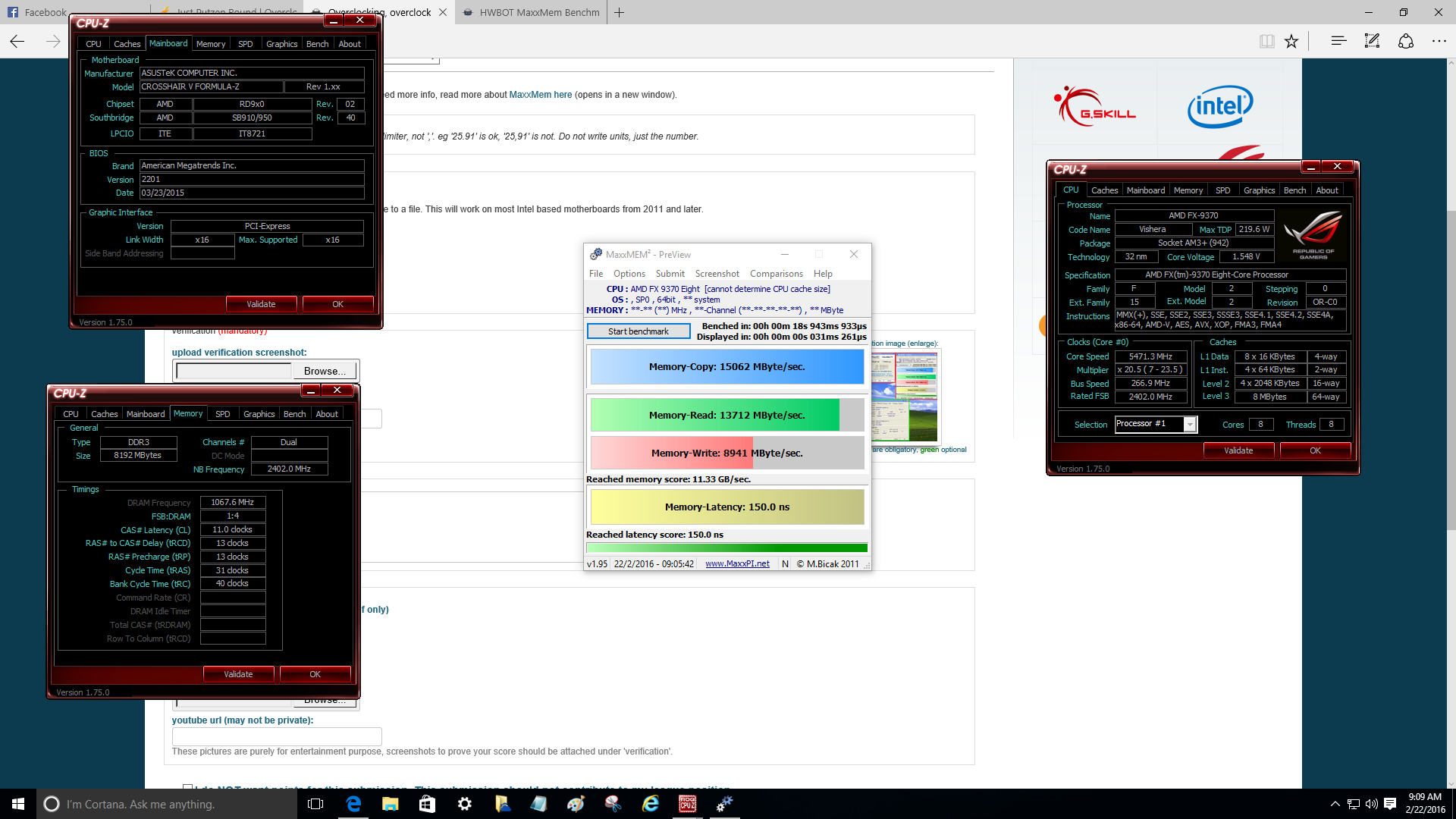
Task: Open Windows Start menu
Action: (x=18, y=804)
